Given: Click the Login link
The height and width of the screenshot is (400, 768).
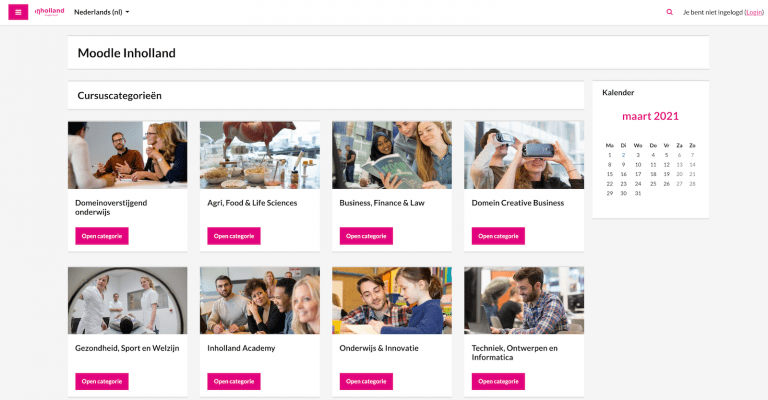Looking at the screenshot, I should (754, 12).
